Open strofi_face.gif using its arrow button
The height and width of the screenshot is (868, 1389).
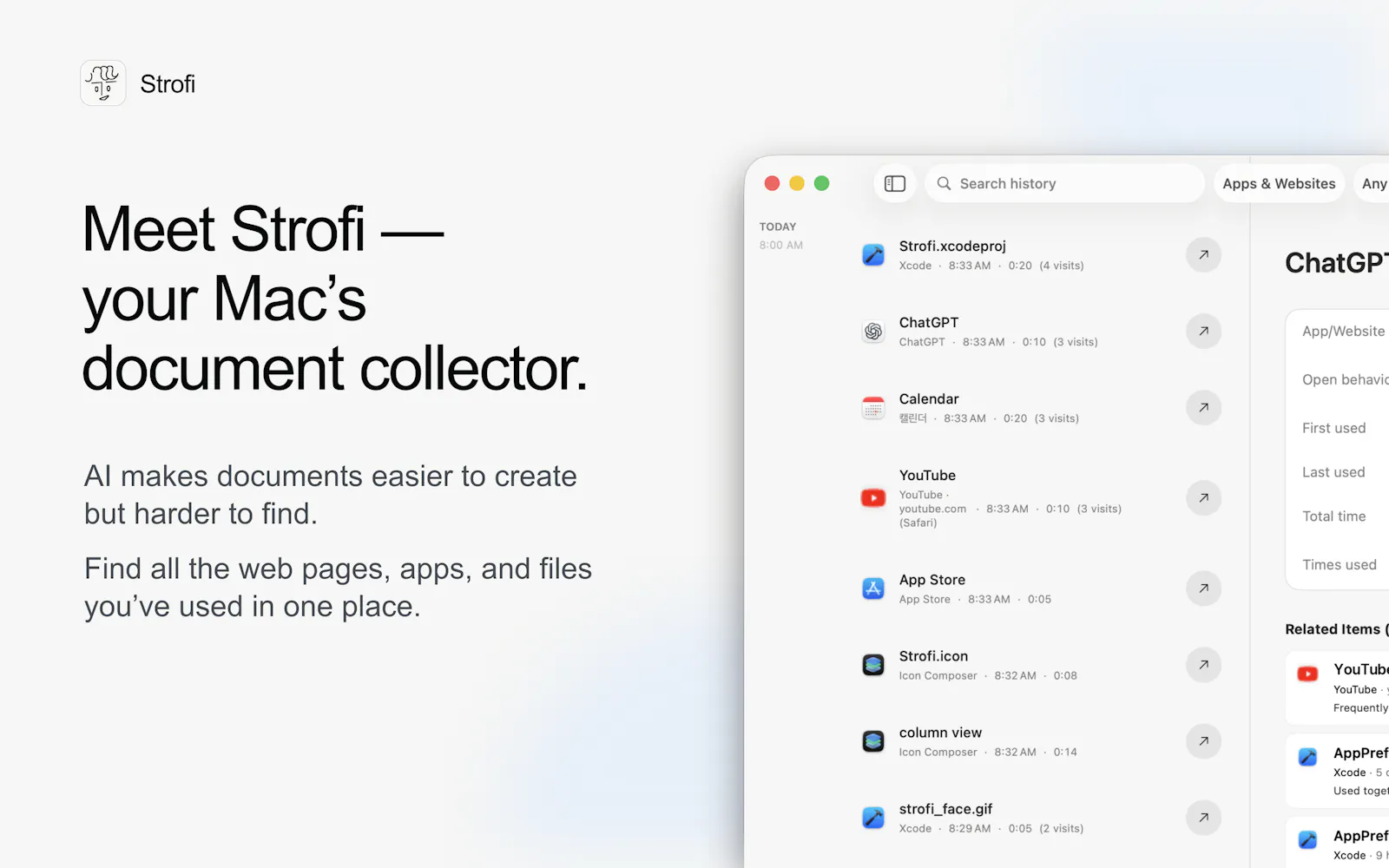point(1203,818)
